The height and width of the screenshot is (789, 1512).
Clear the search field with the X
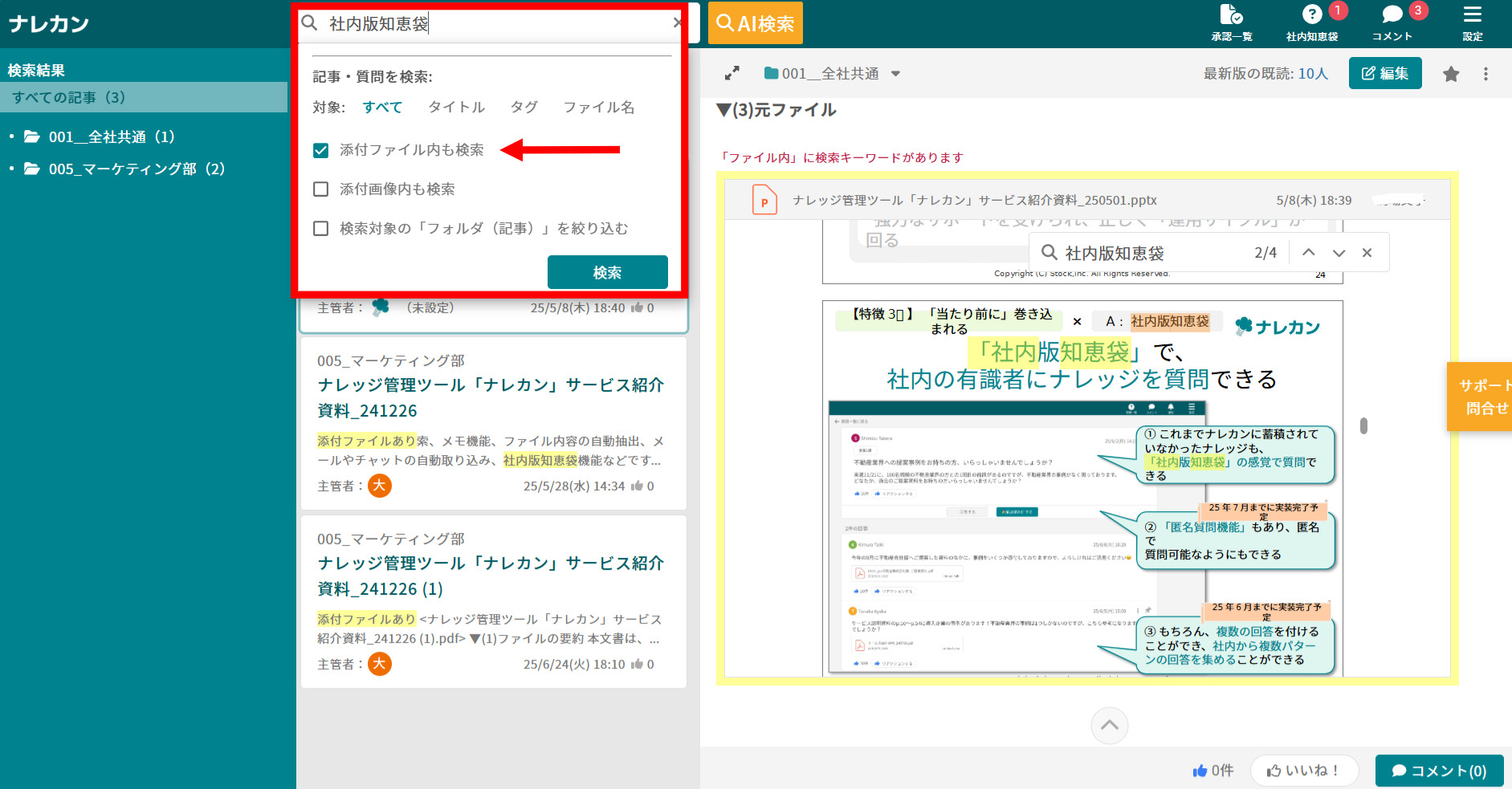pyautogui.click(x=677, y=23)
